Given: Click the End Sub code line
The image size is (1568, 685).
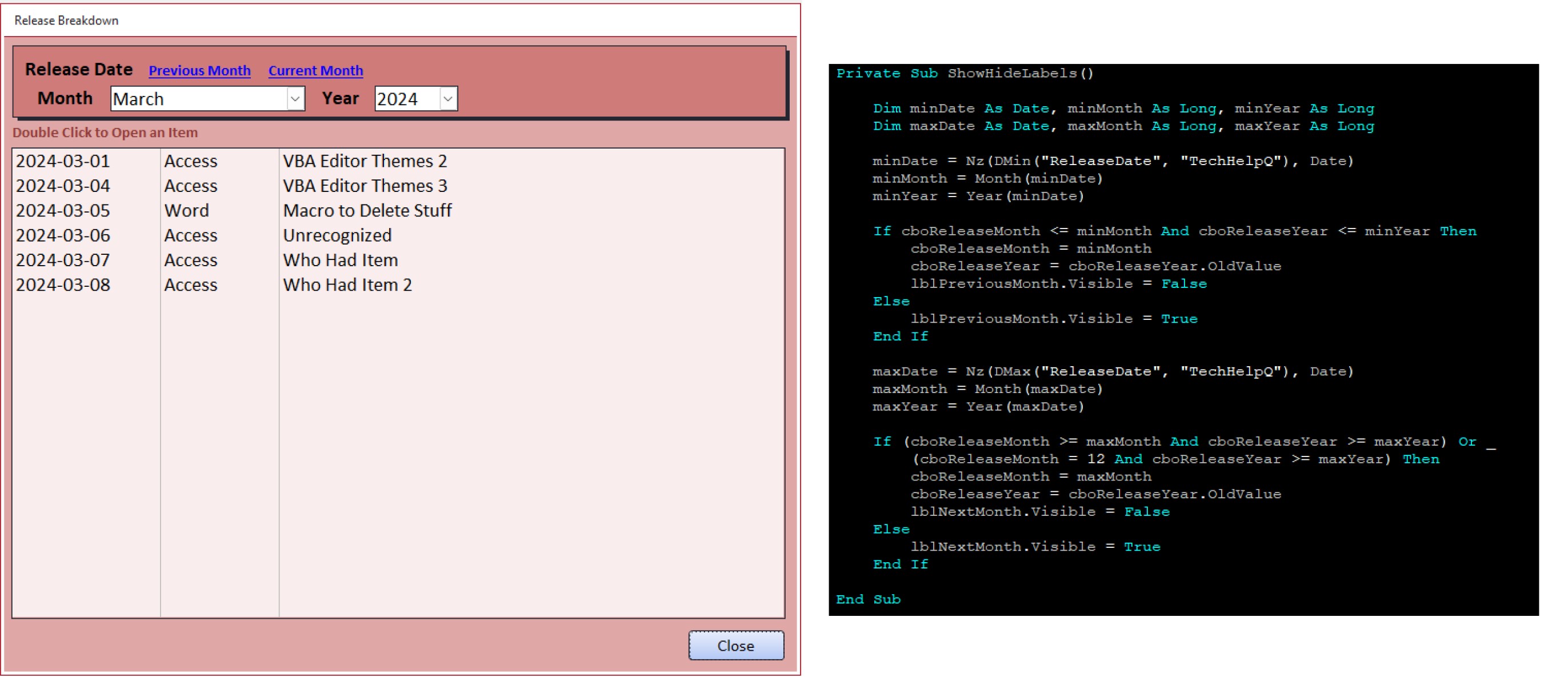Looking at the screenshot, I should pos(868,599).
